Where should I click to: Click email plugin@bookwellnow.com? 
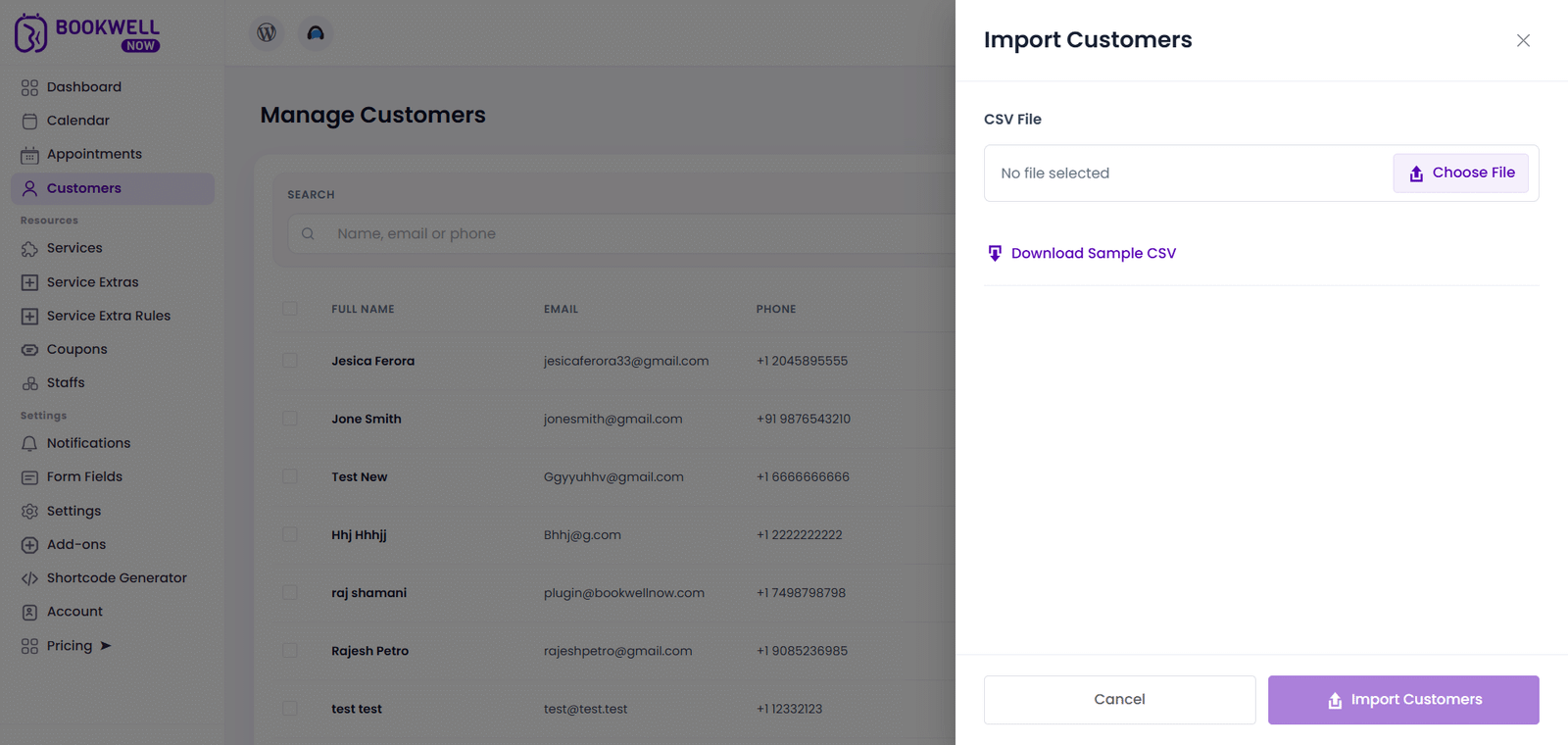coord(624,593)
